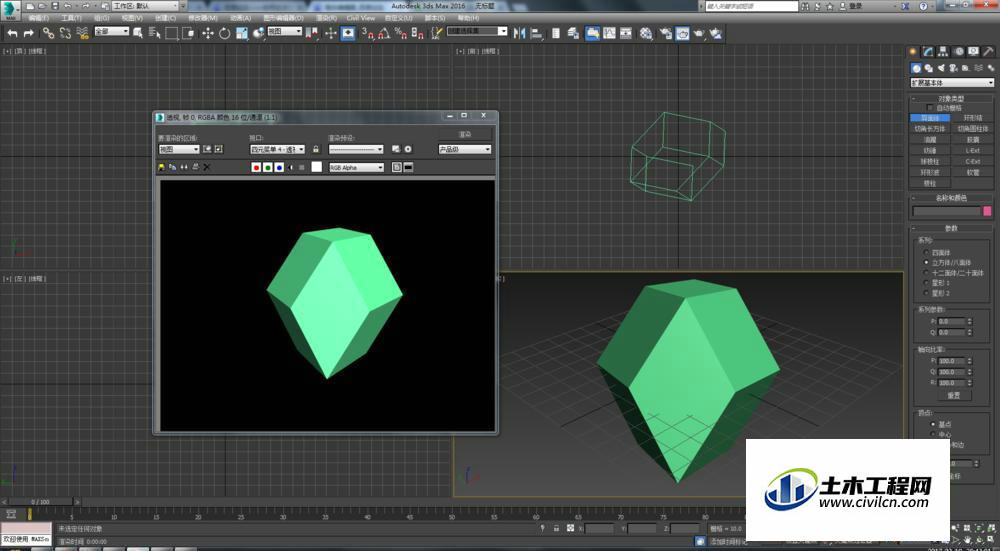Open the Material Editor from toolbar
The image size is (1000, 551).
click(646, 33)
